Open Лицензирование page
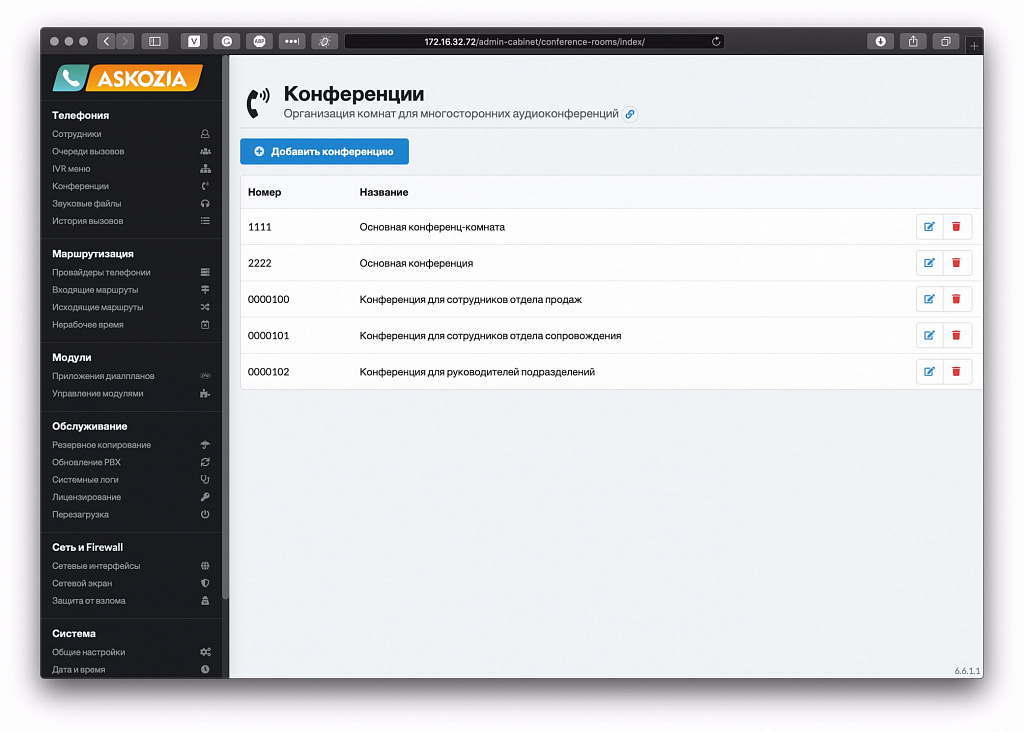This screenshot has height=732, width=1024. tap(131, 497)
